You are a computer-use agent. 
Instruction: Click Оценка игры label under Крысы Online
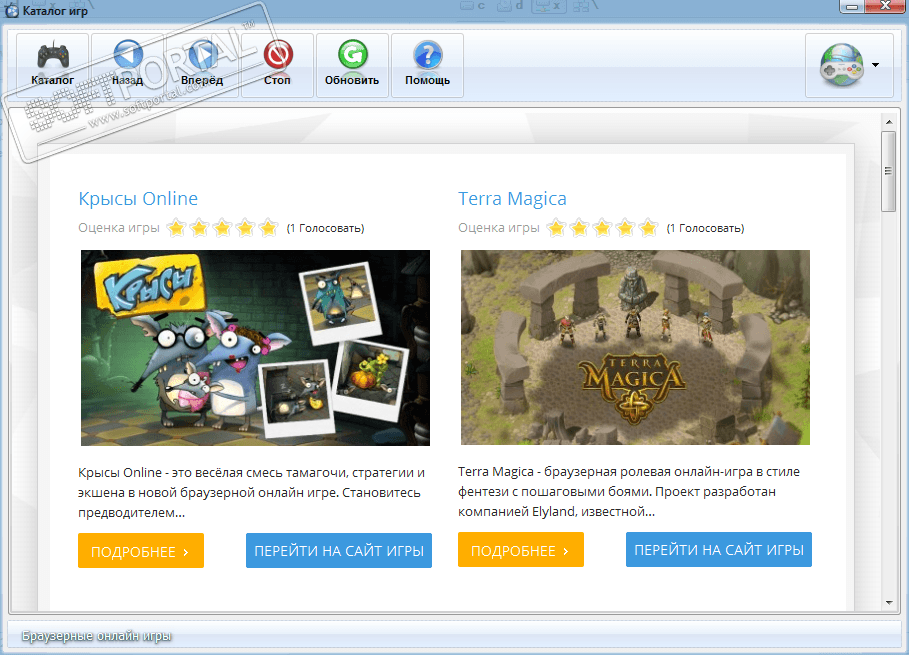tap(119, 228)
